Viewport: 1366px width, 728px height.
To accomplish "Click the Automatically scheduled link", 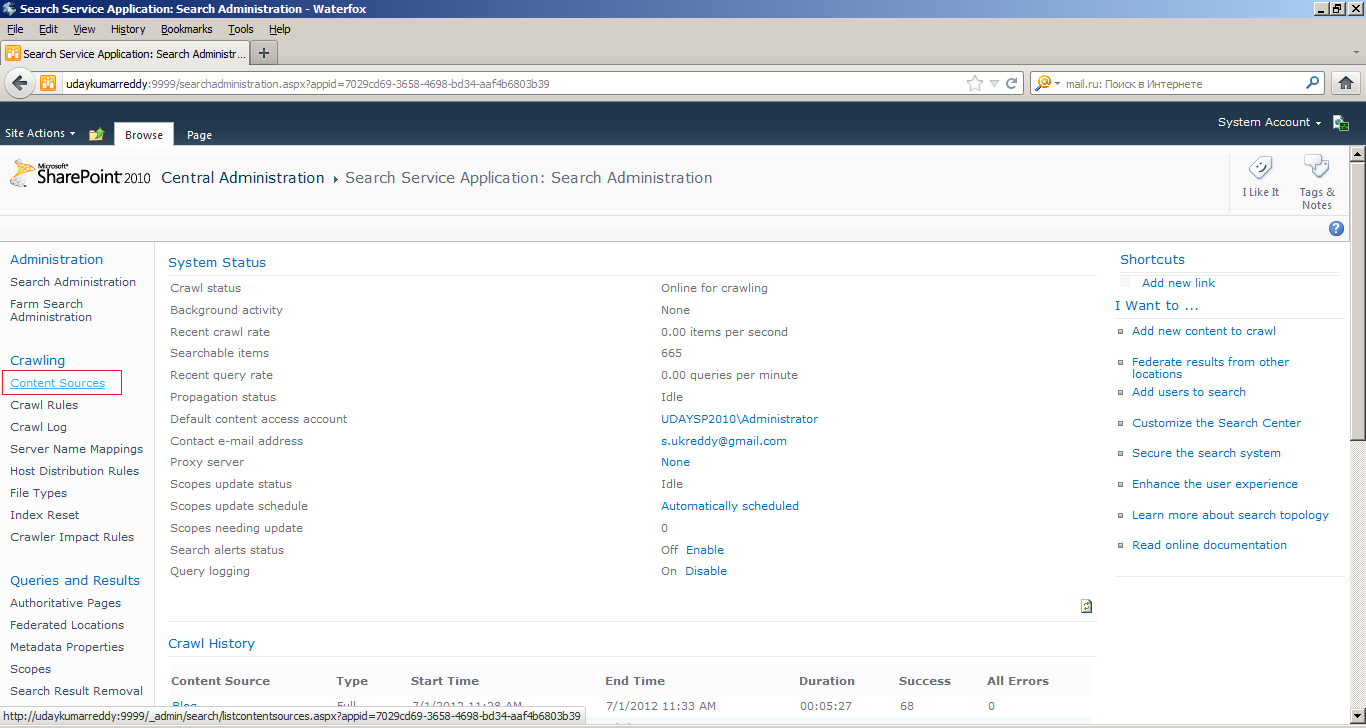I will [730, 506].
